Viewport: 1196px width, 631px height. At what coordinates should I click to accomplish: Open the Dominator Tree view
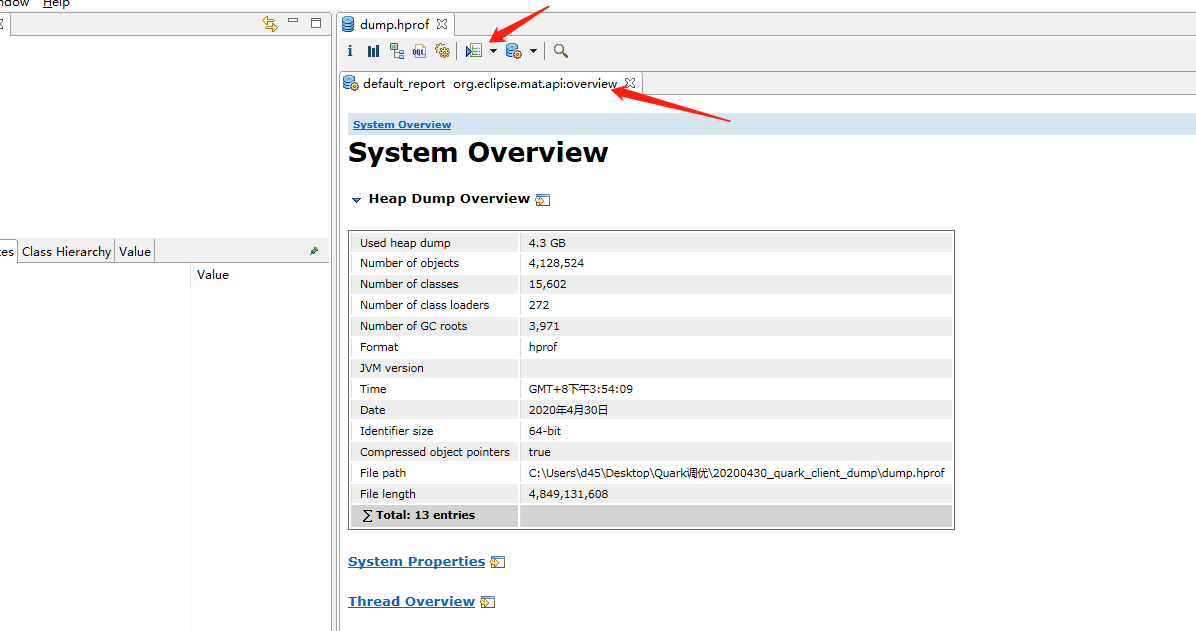397,51
